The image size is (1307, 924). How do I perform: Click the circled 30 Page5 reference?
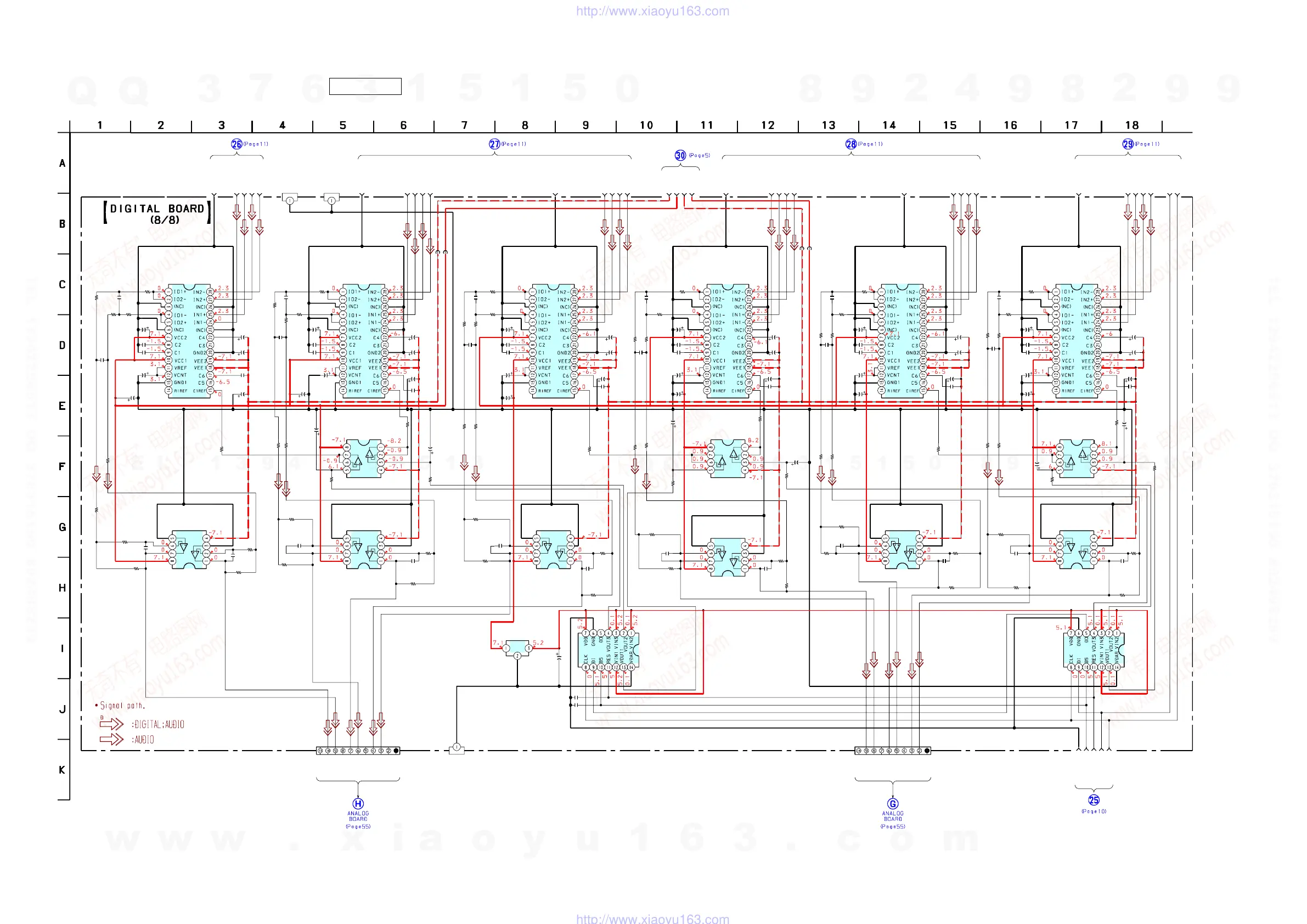click(x=680, y=155)
